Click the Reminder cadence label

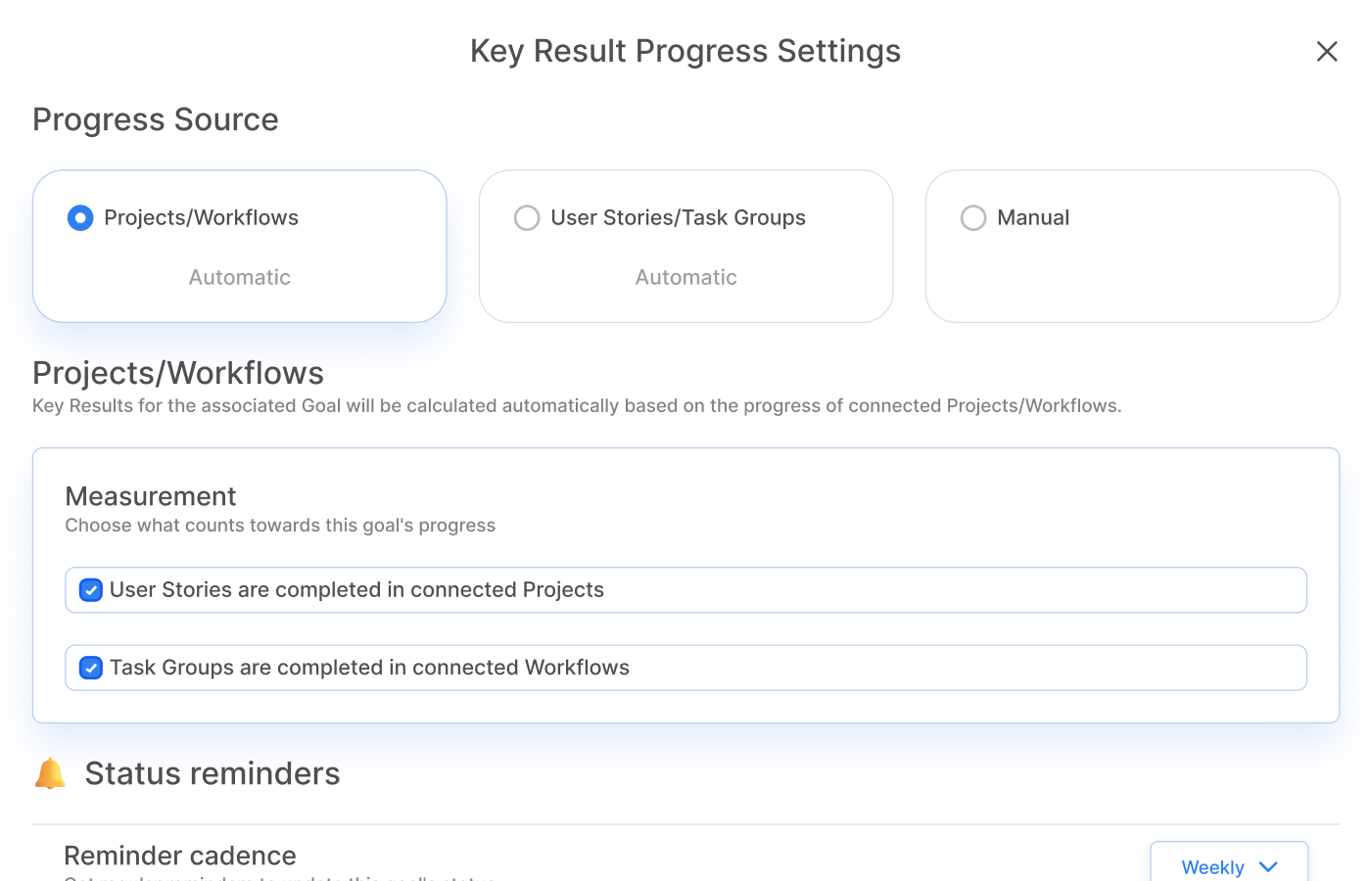click(180, 856)
